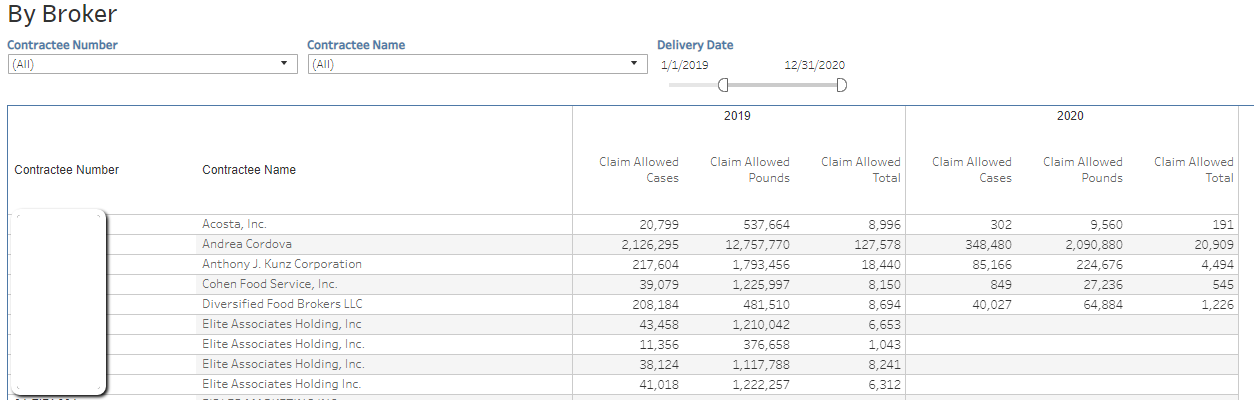Click the 348,480 cases value in 2020
The image size is (1254, 400).
(988, 245)
